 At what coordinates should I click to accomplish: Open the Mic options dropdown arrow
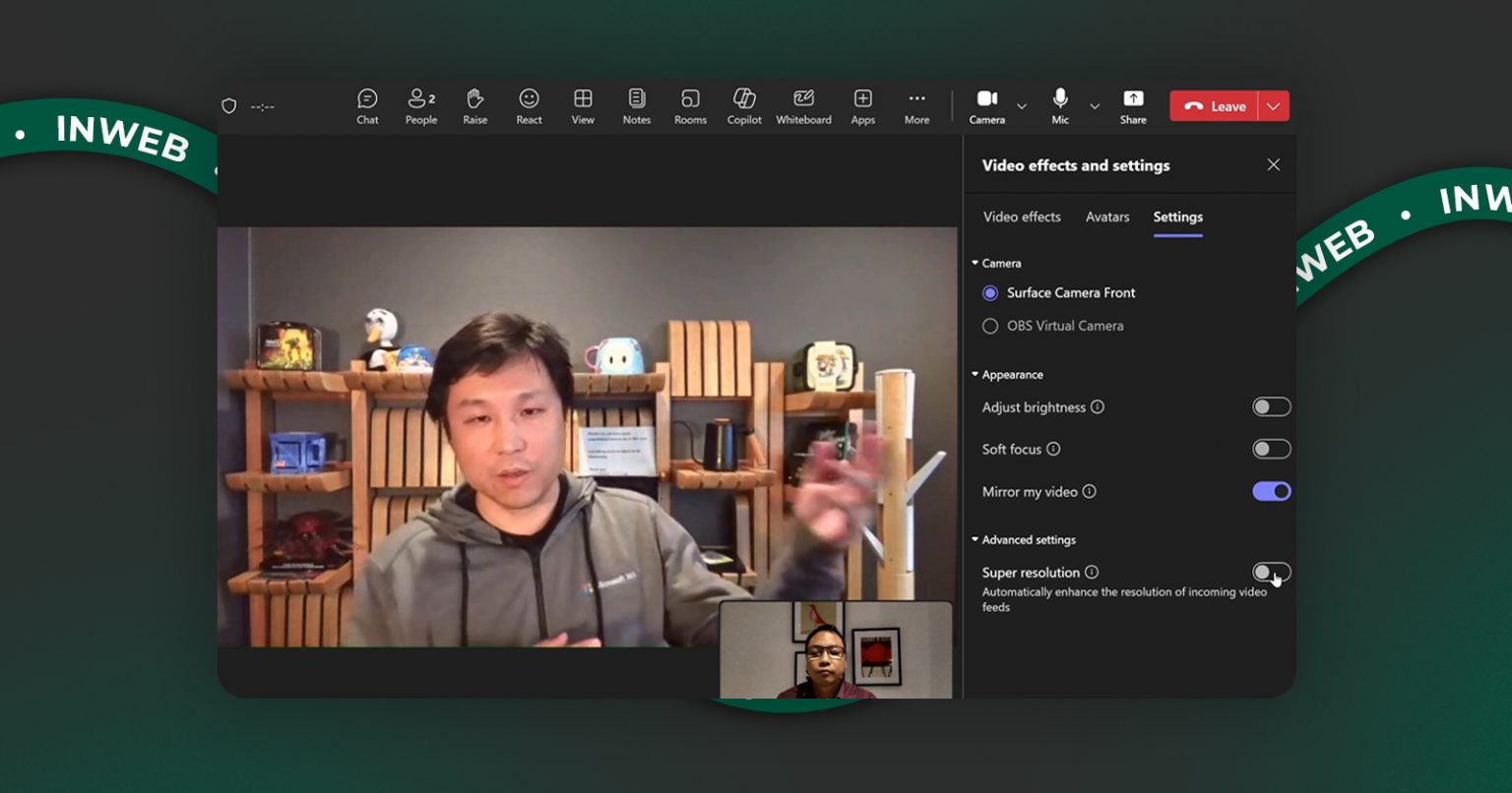tap(1095, 106)
